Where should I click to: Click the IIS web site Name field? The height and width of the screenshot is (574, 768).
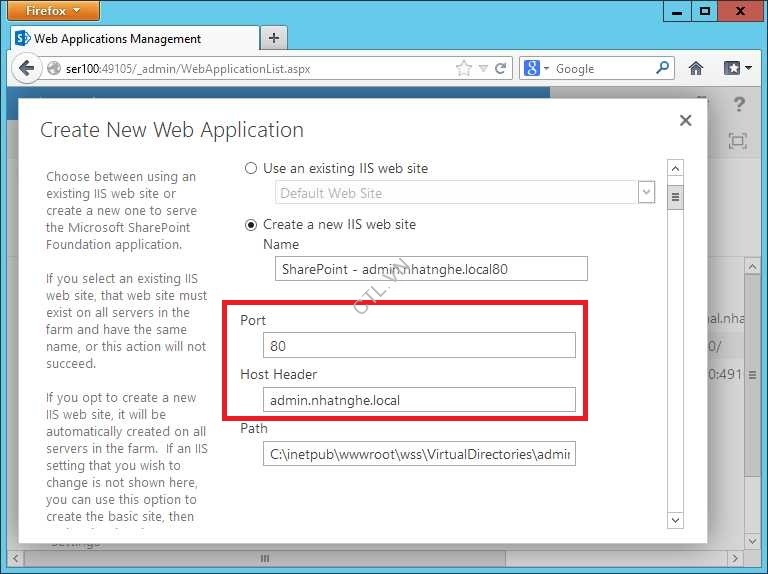(431, 269)
